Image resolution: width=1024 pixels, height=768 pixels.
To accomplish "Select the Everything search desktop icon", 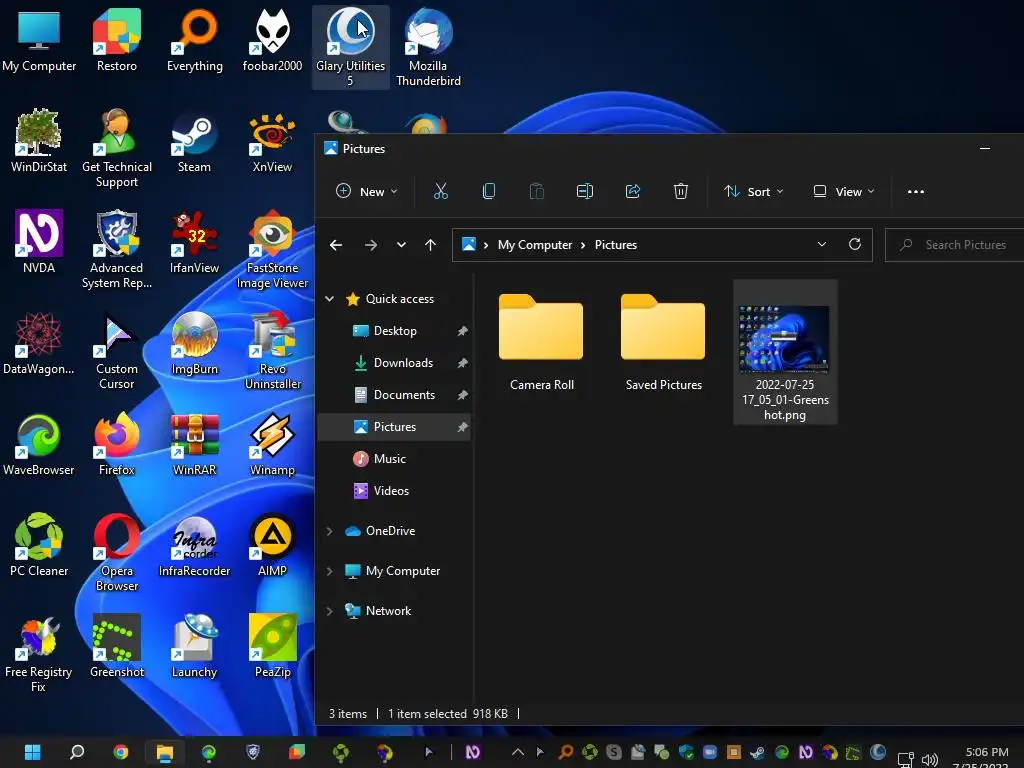I will point(195,40).
